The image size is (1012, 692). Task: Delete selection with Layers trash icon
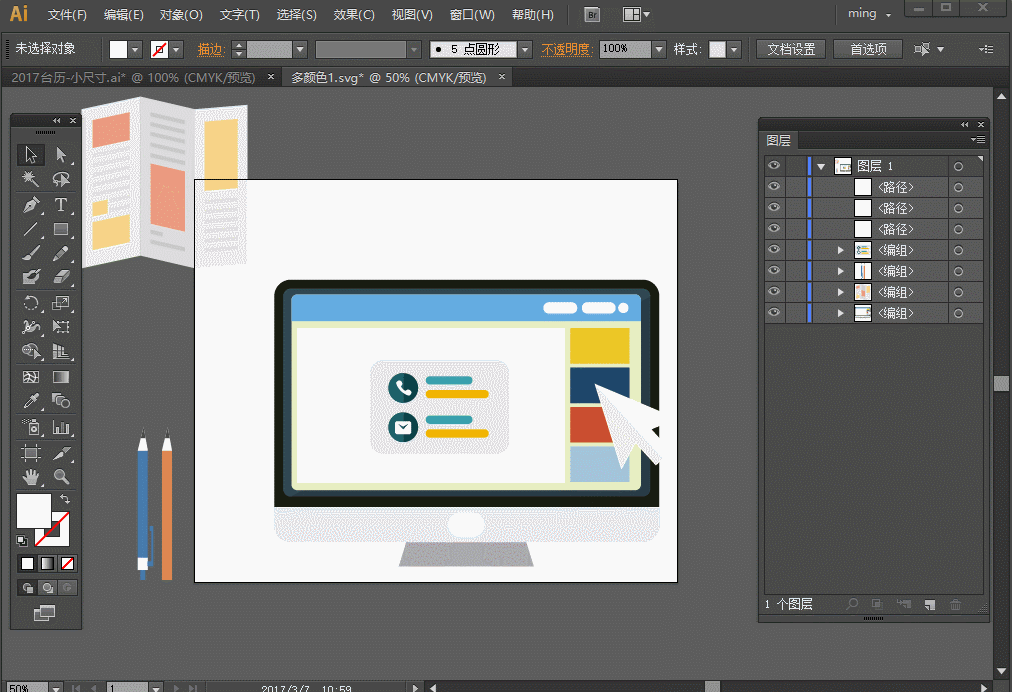[955, 605]
